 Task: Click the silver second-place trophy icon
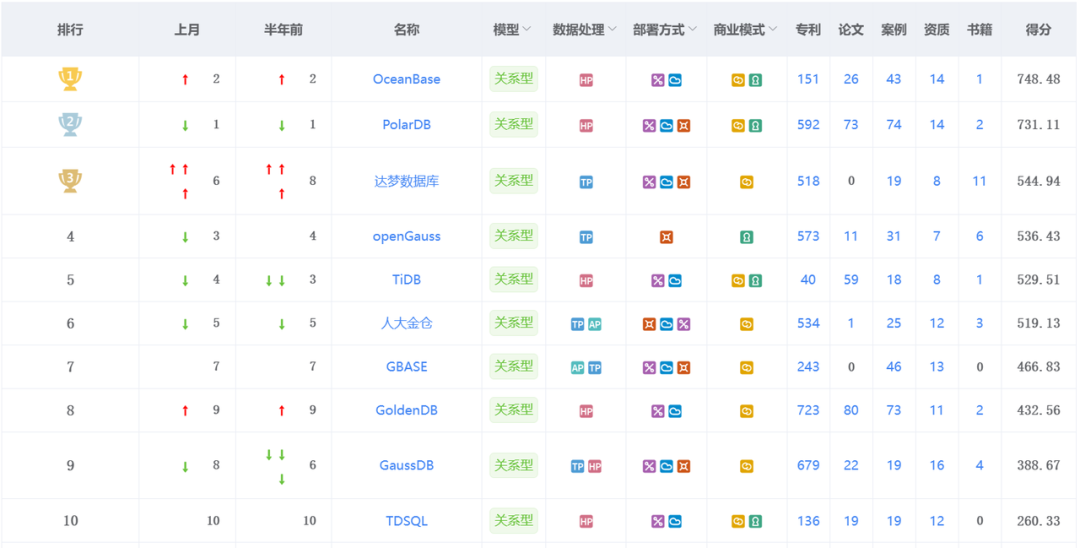point(70,125)
